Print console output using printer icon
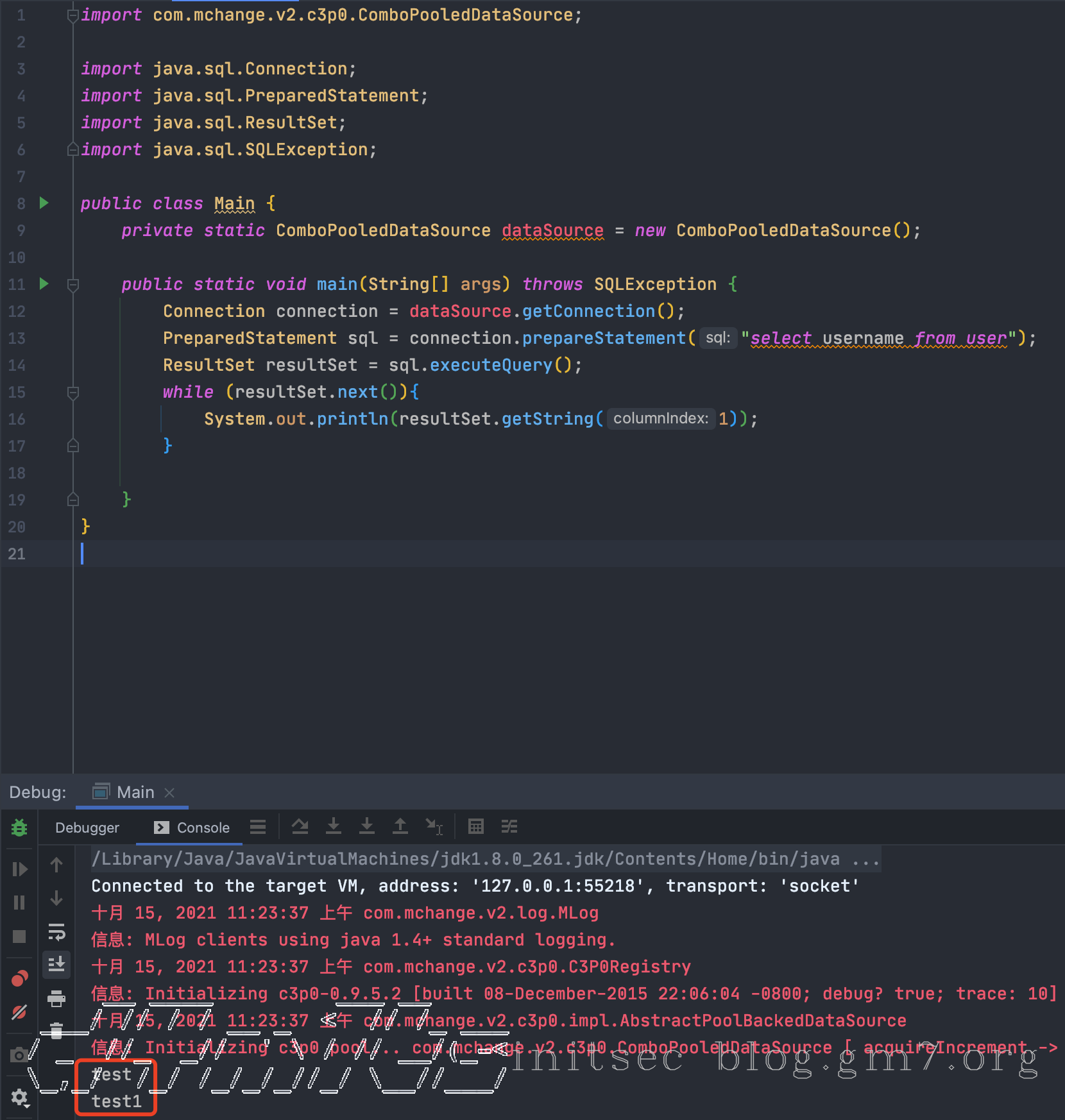The image size is (1065, 1120). click(56, 998)
